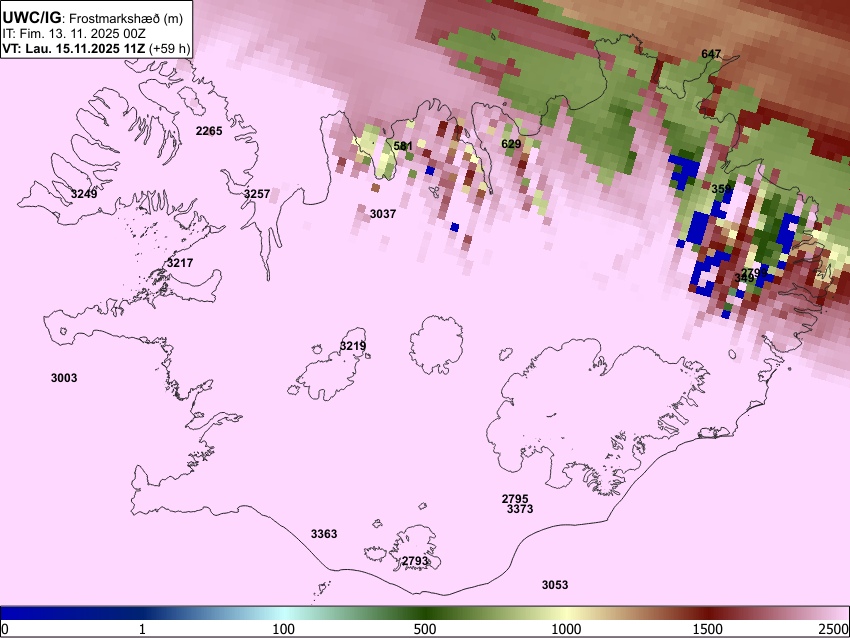The image size is (850, 638).
Task: Click the init time line 'IT: Fim. 13. 11. 2025 00Z'
Action: pyautogui.click(x=73, y=34)
